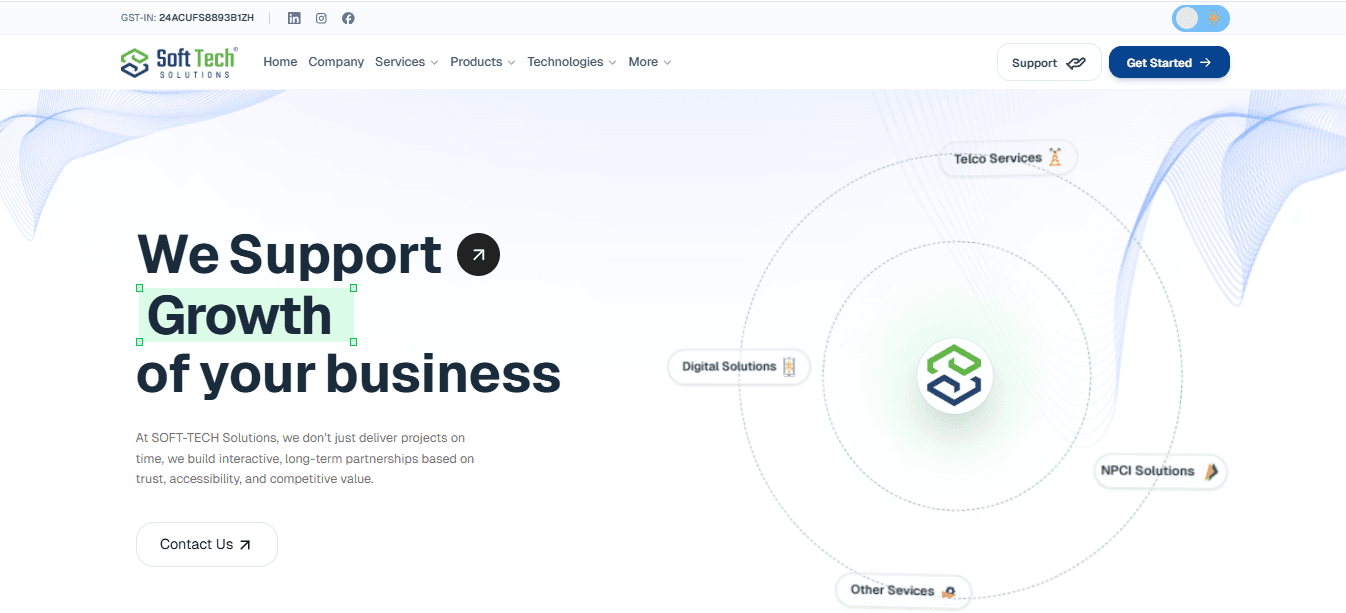Click the Soft Tech Solutions logo
The image size is (1346, 613).
pos(179,62)
